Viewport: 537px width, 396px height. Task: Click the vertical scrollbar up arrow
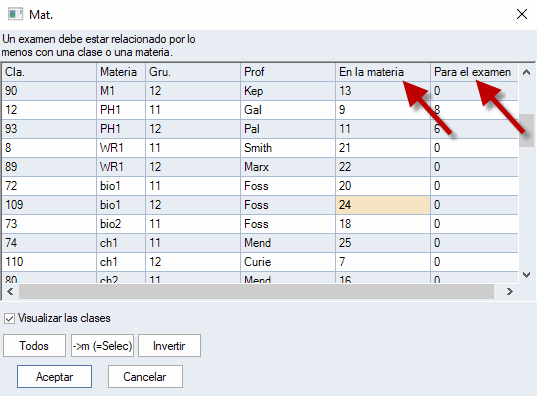tap(526, 72)
